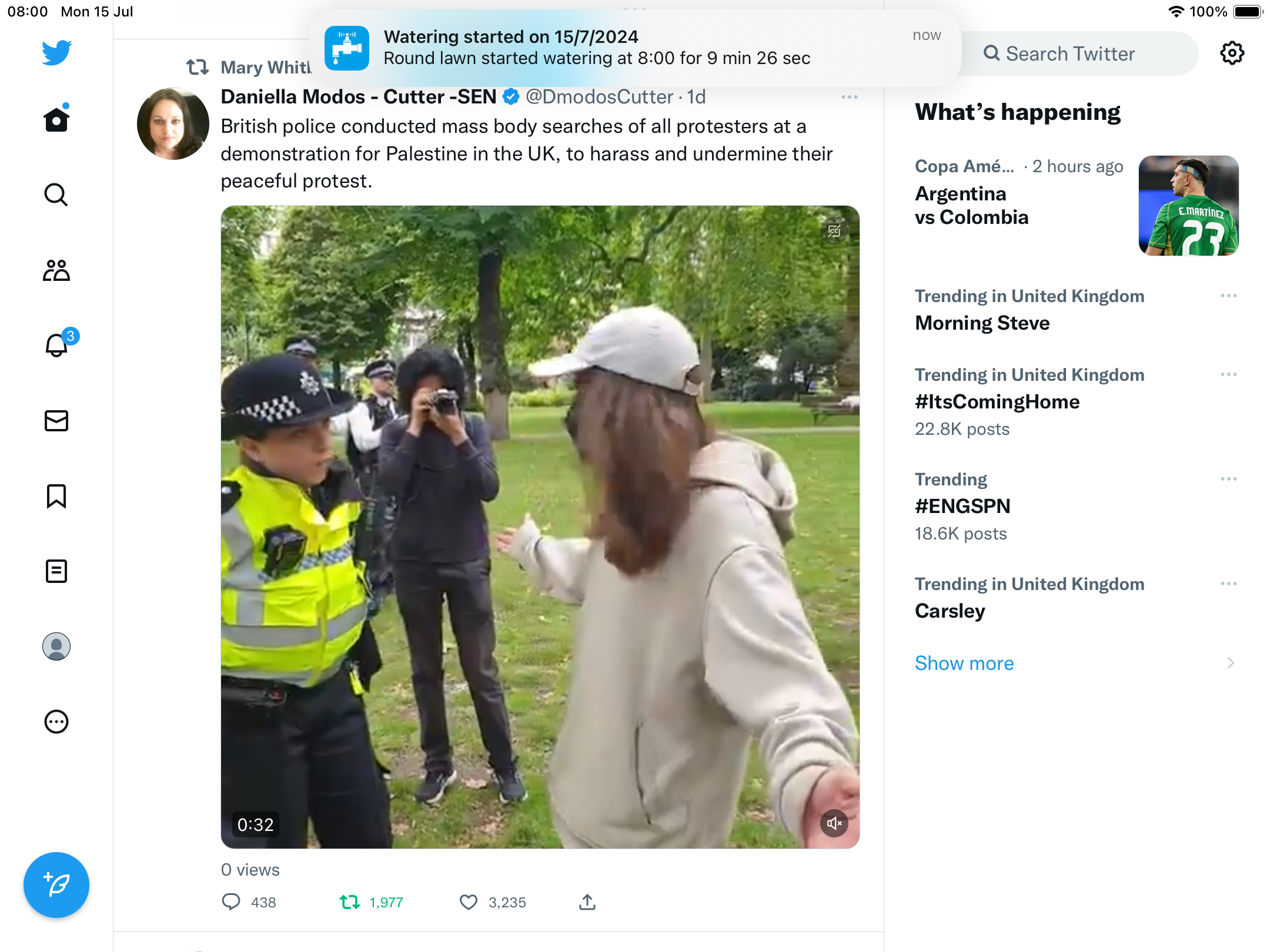Undo the retweet showing 1,977
This screenshot has width=1270, height=952.
tap(350, 902)
